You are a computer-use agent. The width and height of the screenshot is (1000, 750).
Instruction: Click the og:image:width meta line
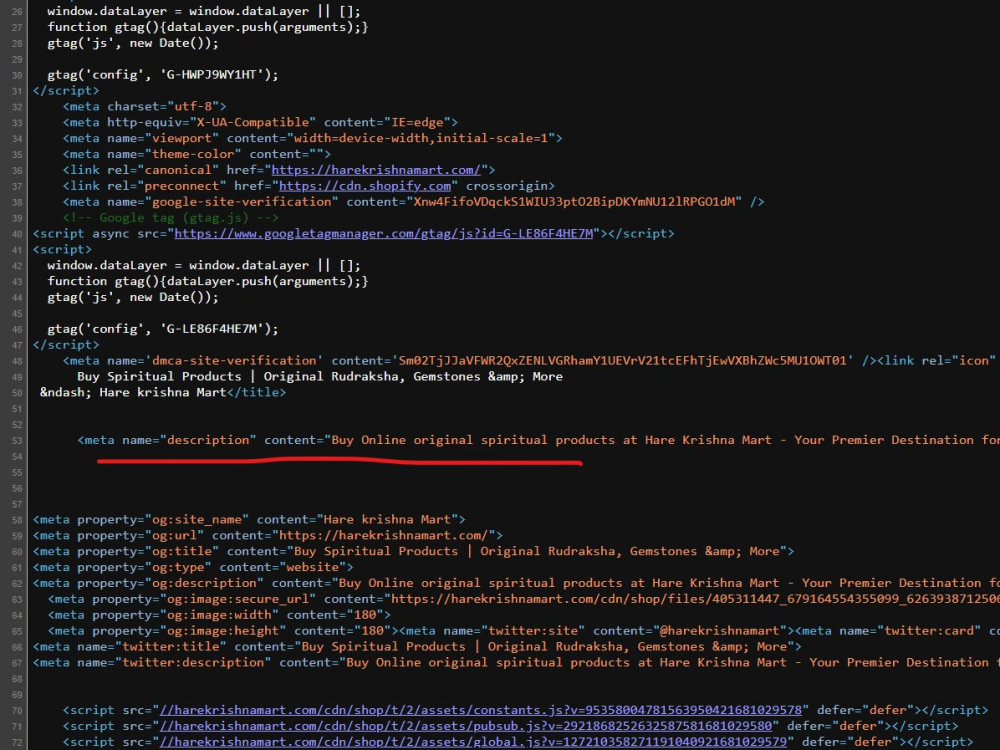(219, 615)
